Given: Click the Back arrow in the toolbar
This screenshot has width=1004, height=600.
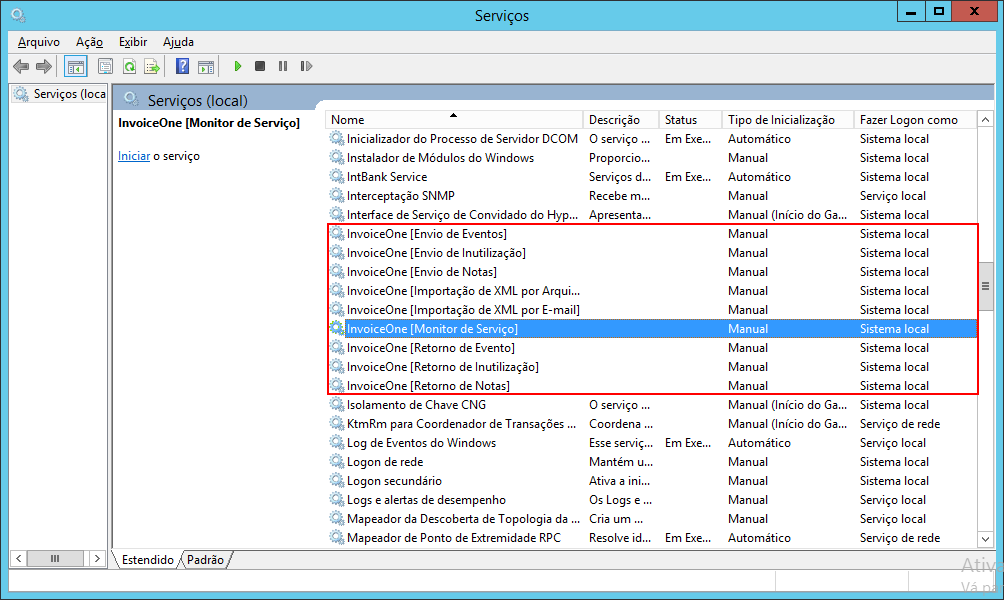Looking at the screenshot, I should (x=21, y=66).
